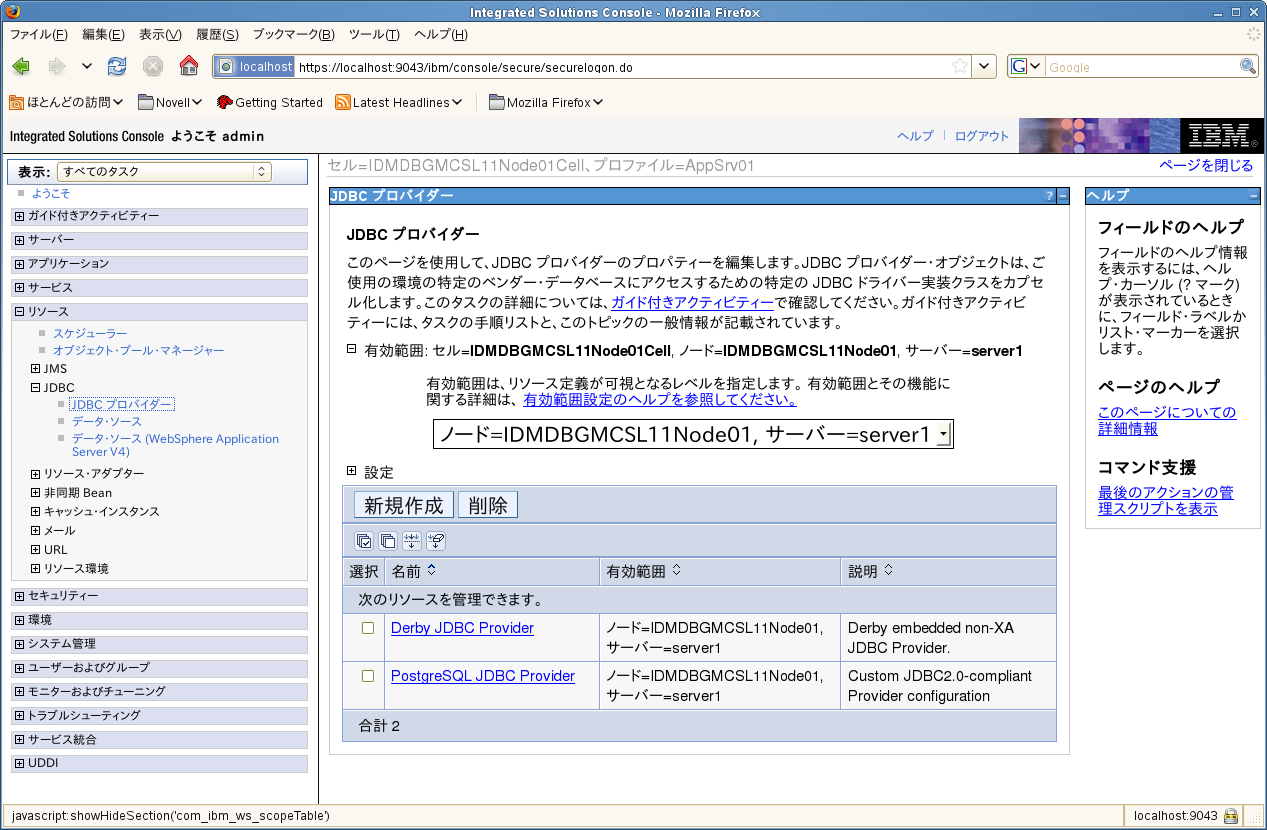Screen dimensions: 1267x830
Task: Click the show filter view table icon
Action: click(x=412, y=541)
